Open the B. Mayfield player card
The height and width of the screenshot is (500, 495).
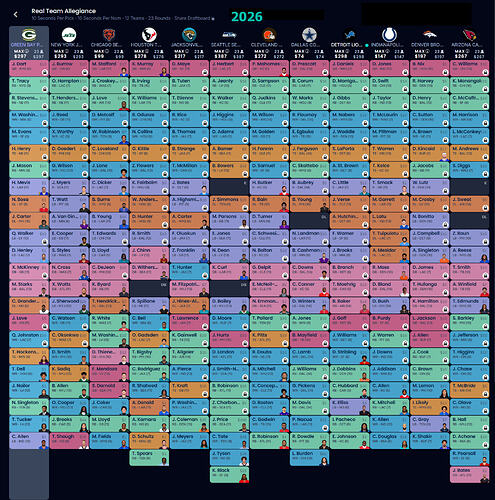pos(309,339)
